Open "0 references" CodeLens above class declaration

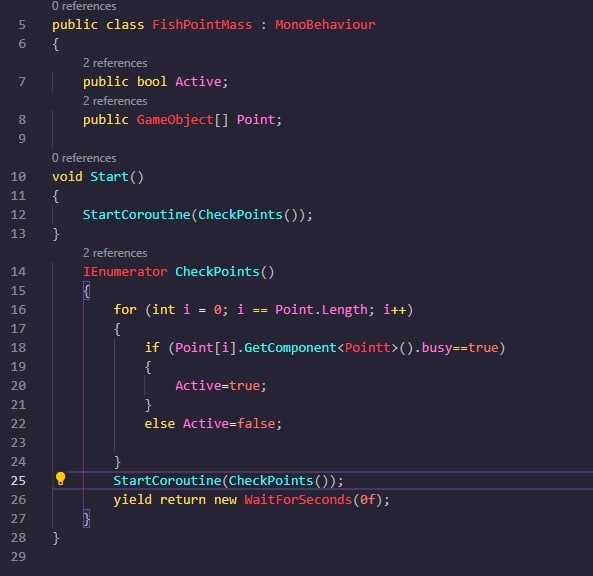[x=84, y=6]
